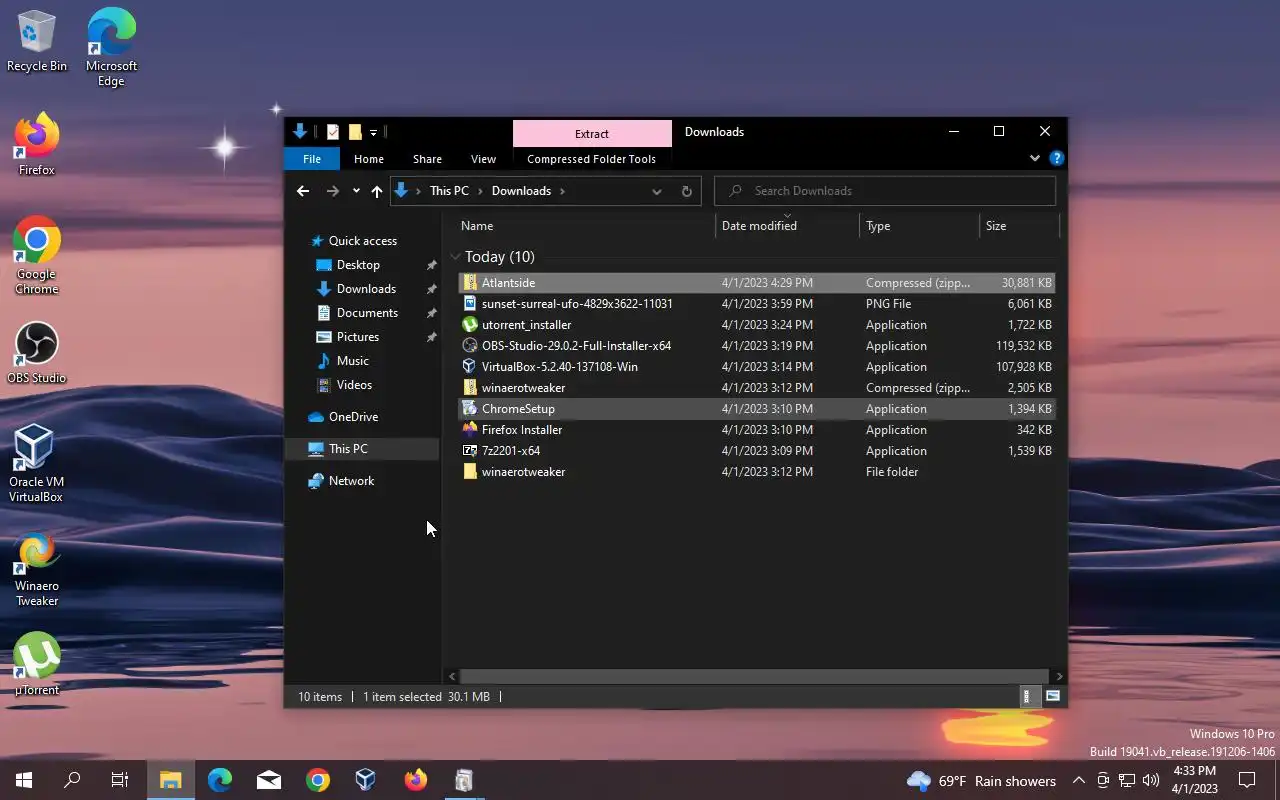The image size is (1280, 800).
Task: Sort by the Type column header
Action: (920, 226)
